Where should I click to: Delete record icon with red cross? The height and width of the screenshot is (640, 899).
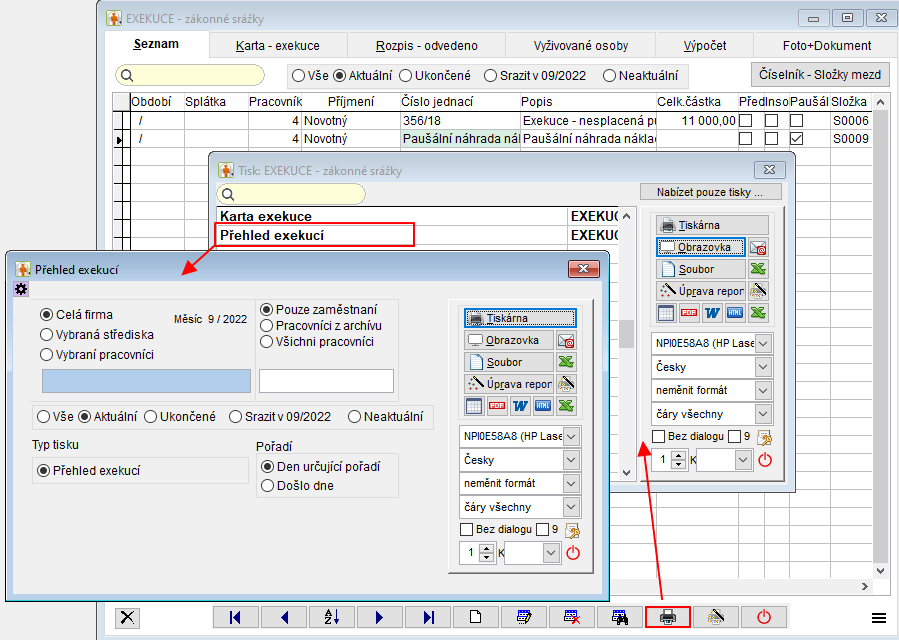[x=572, y=618]
